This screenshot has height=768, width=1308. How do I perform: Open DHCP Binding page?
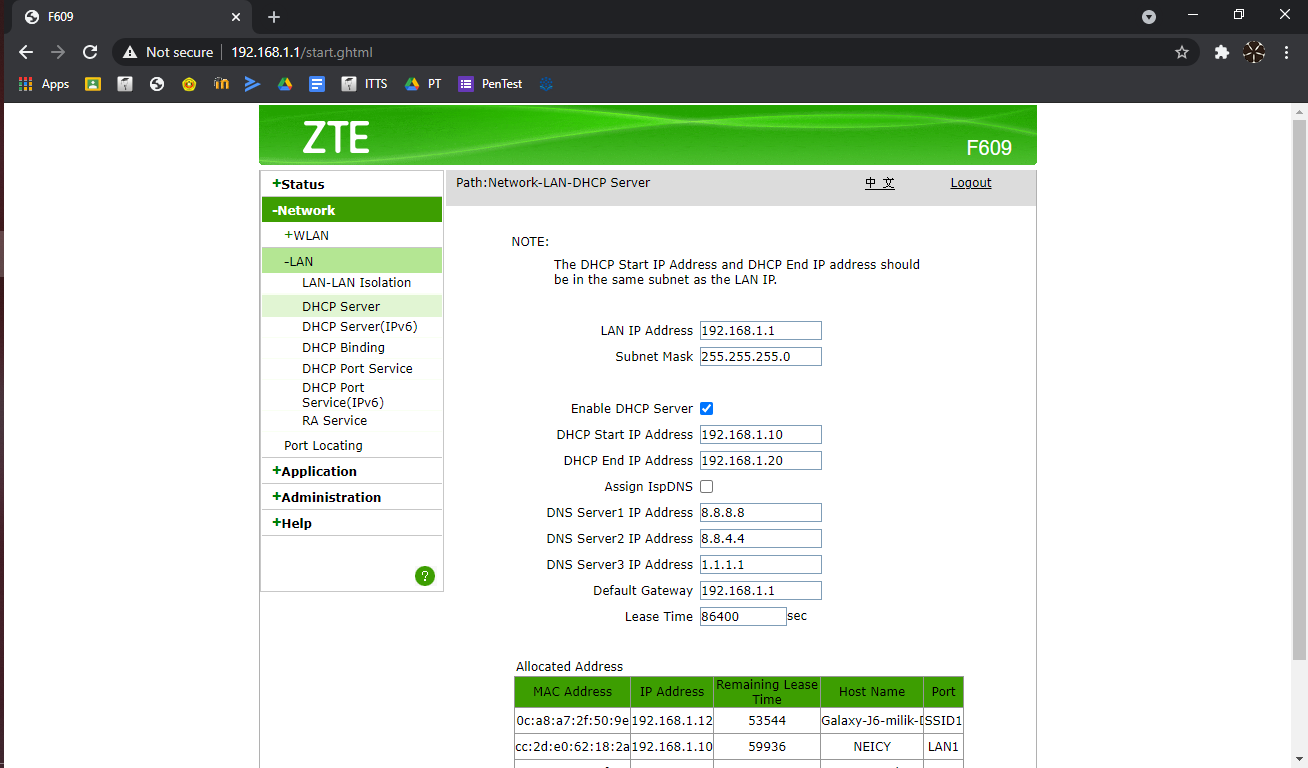point(343,348)
